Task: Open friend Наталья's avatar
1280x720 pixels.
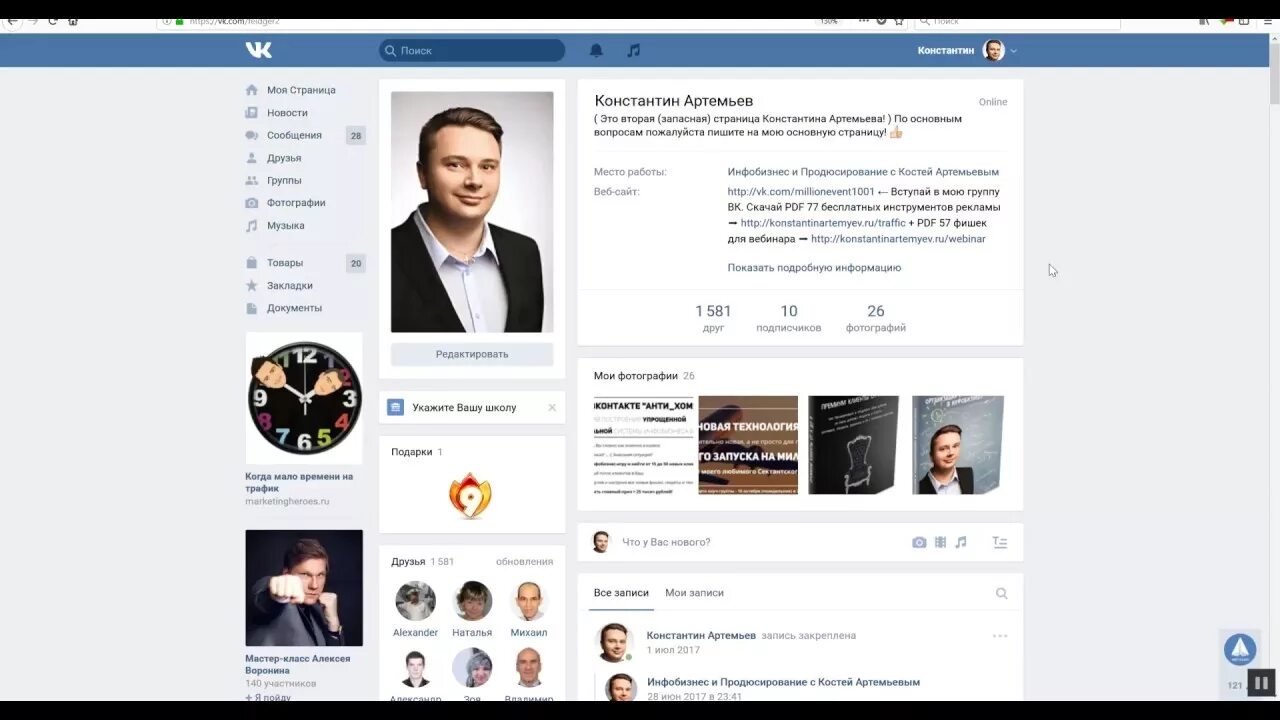Action: point(472,601)
